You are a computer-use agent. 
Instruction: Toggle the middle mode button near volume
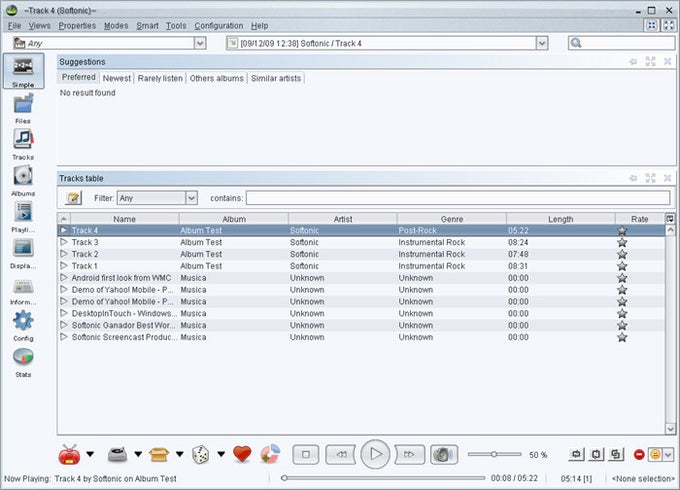click(x=596, y=454)
